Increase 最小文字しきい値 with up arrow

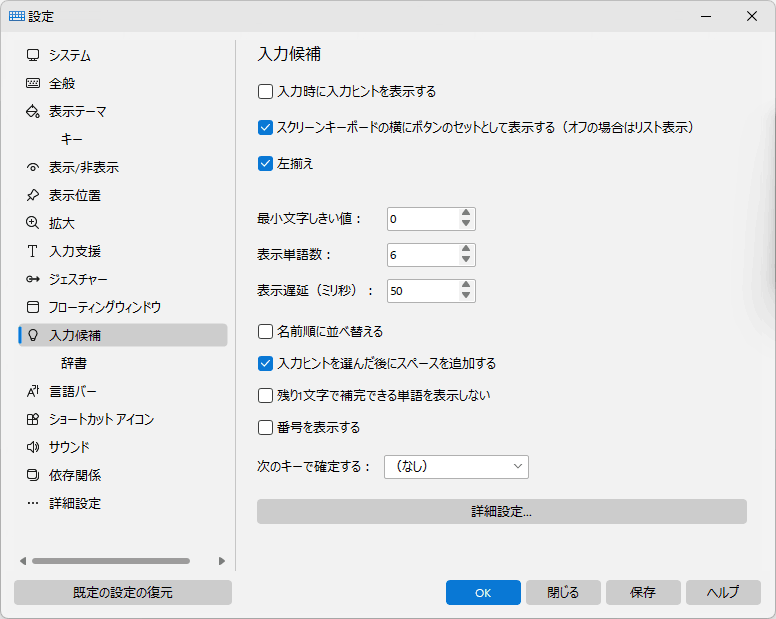click(x=466, y=213)
